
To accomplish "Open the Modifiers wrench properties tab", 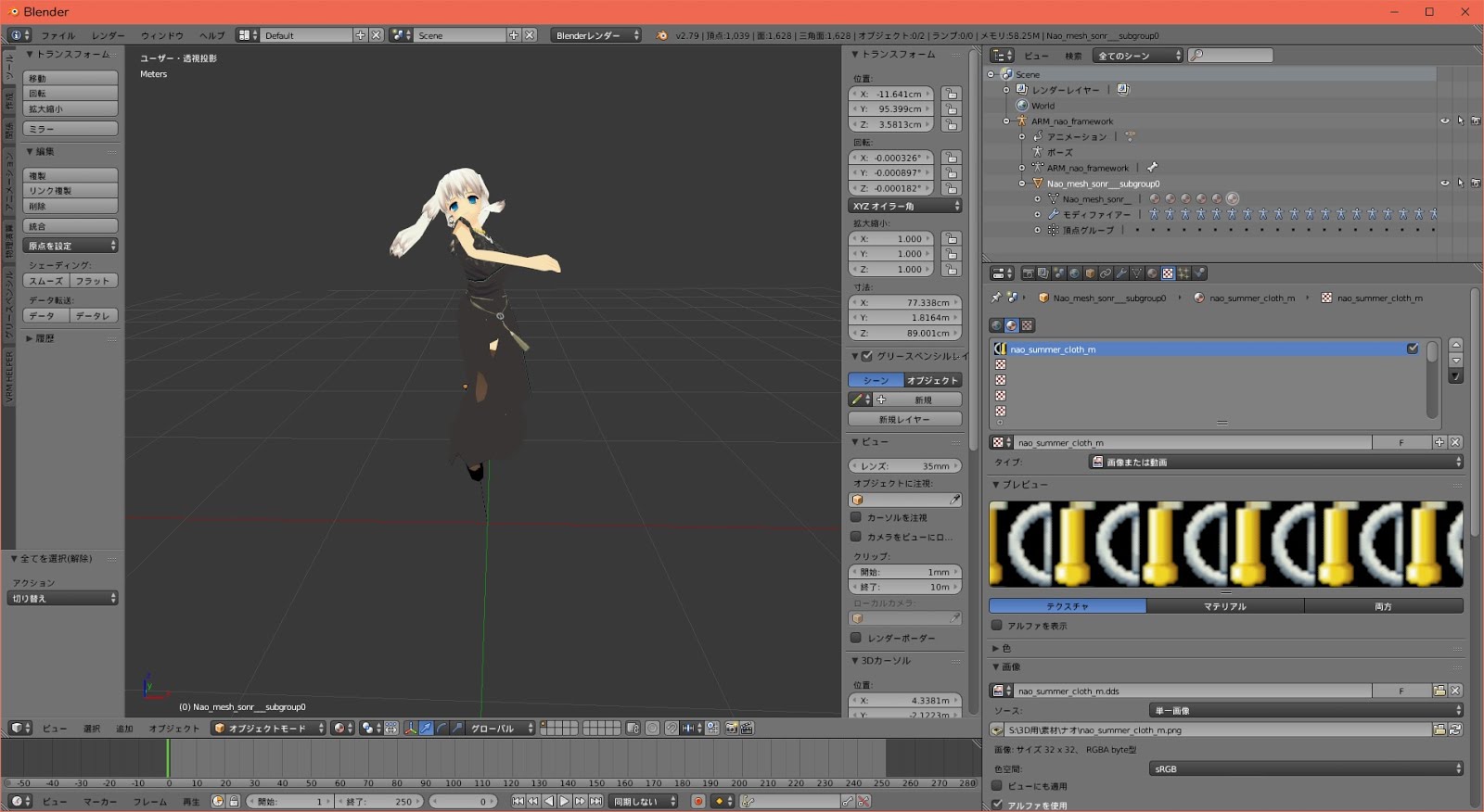I will coord(1121,273).
